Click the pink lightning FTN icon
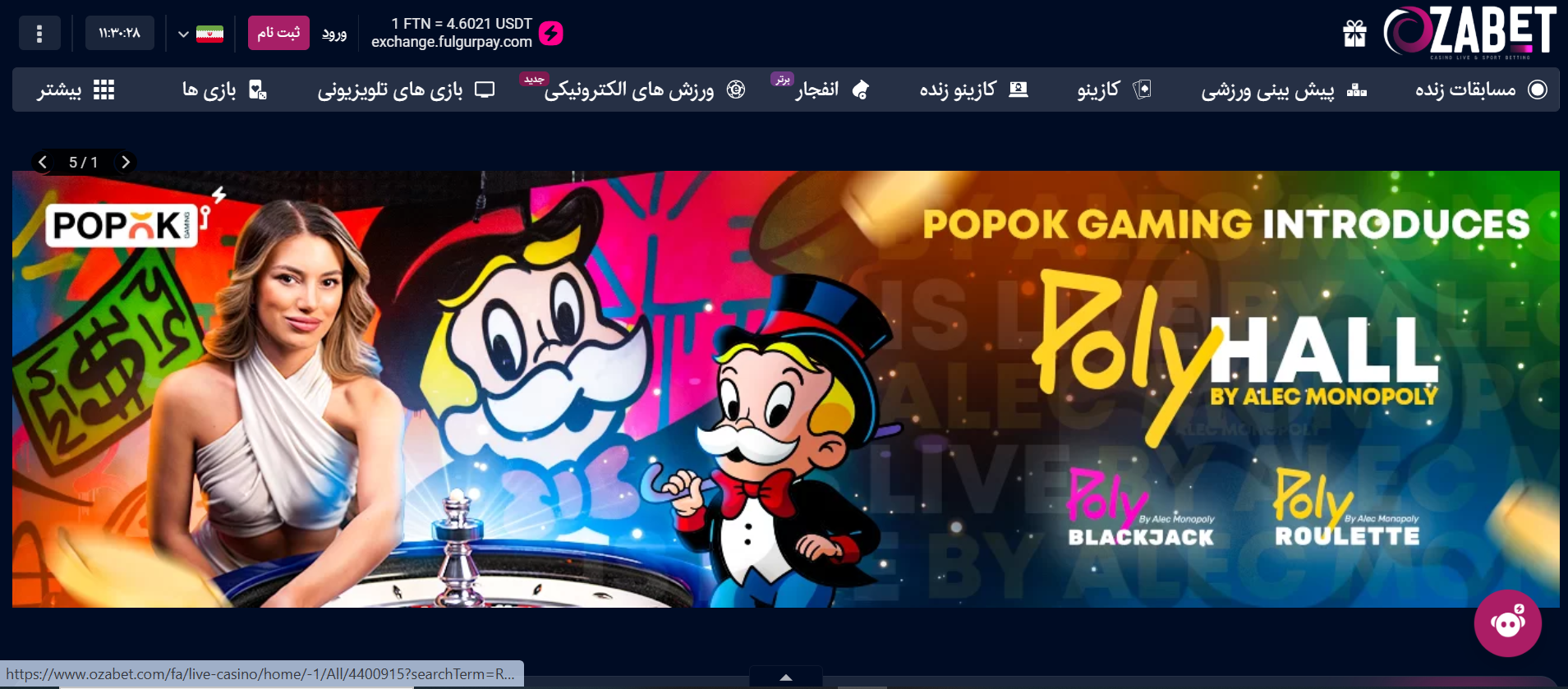Image resolution: width=1568 pixels, height=689 pixels. [551, 34]
